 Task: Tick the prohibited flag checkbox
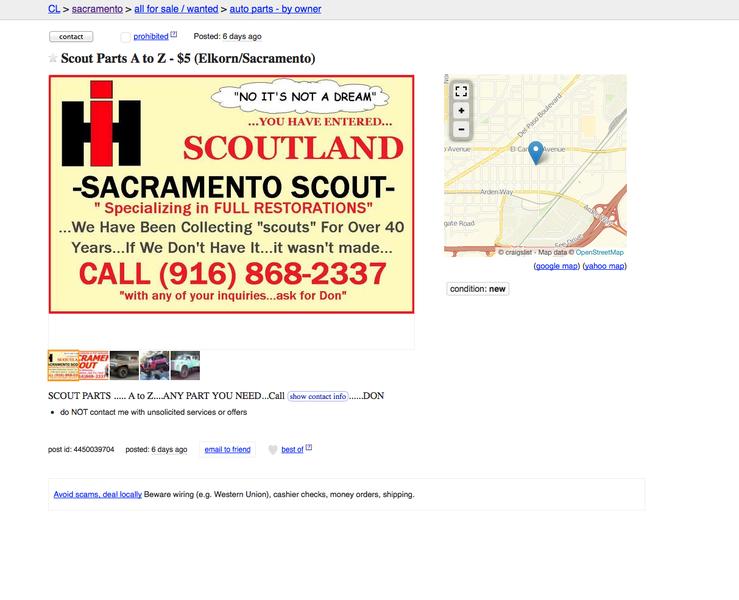point(125,37)
